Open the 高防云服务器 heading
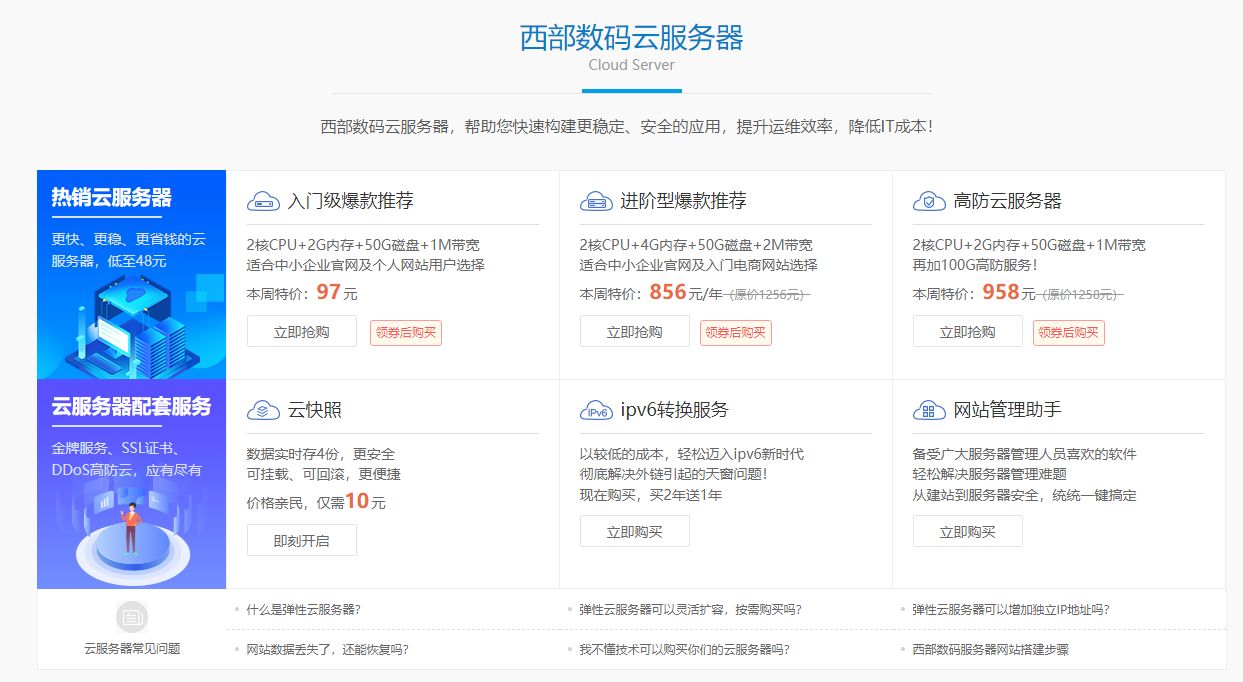The image size is (1243, 682). tap(1008, 201)
